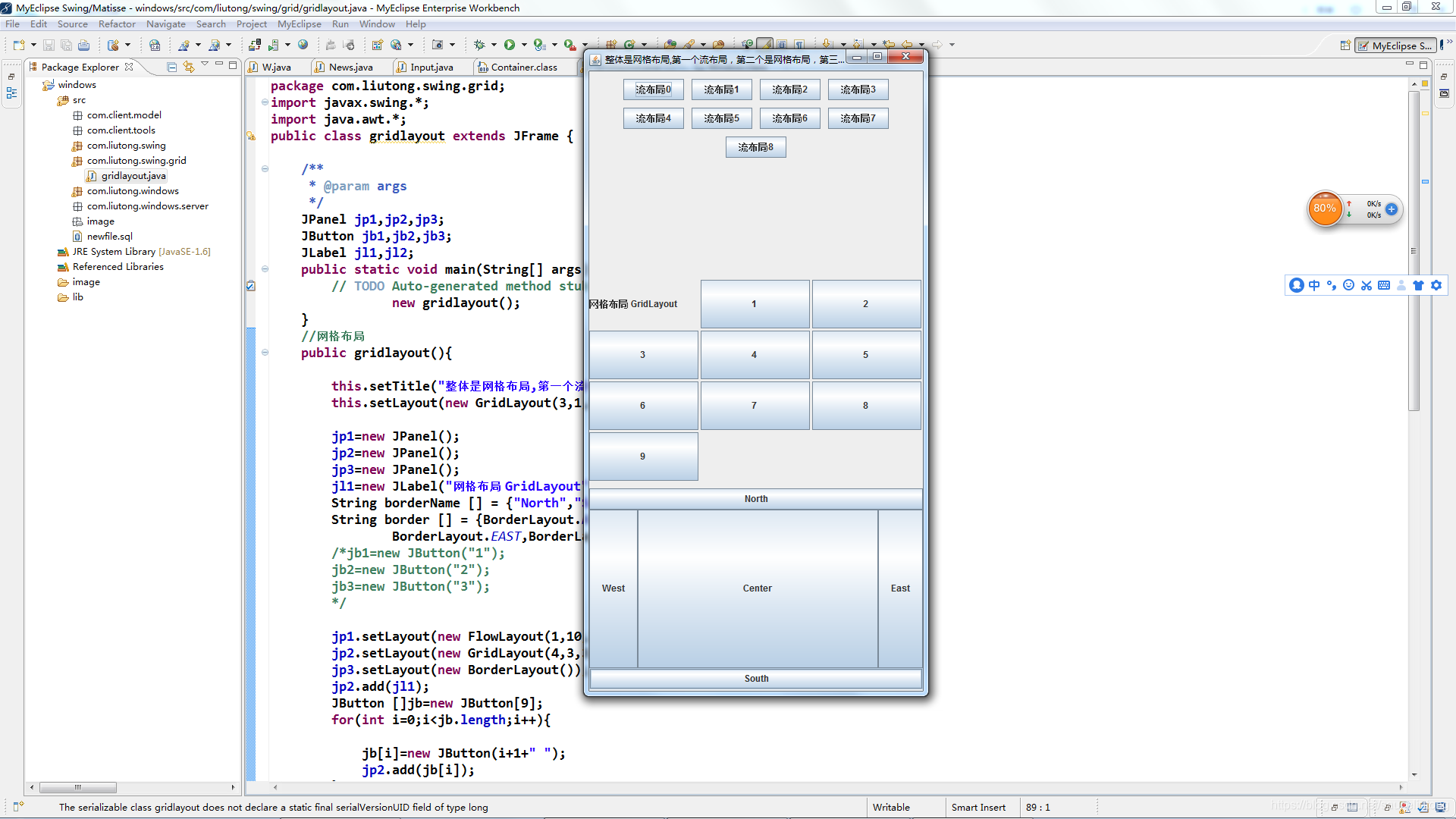Open the File menu

(x=12, y=24)
